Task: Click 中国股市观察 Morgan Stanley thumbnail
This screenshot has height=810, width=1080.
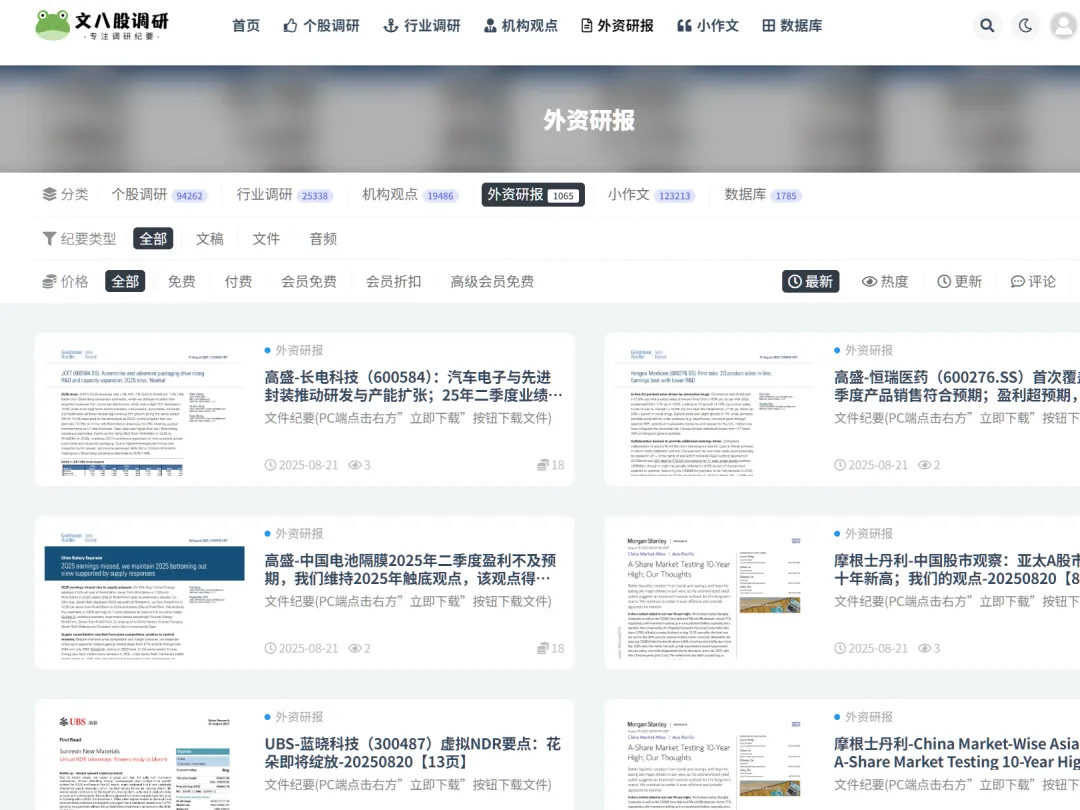Action: pos(714,593)
